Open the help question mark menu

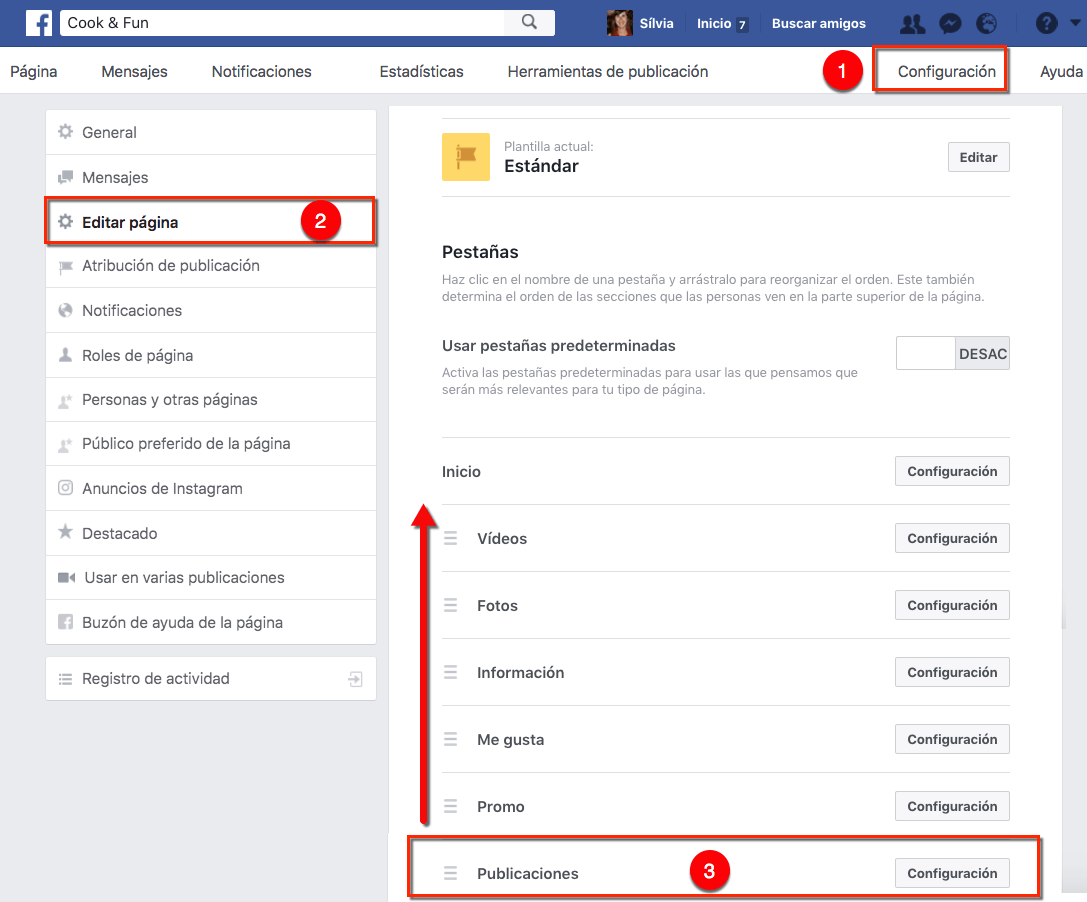1046,22
